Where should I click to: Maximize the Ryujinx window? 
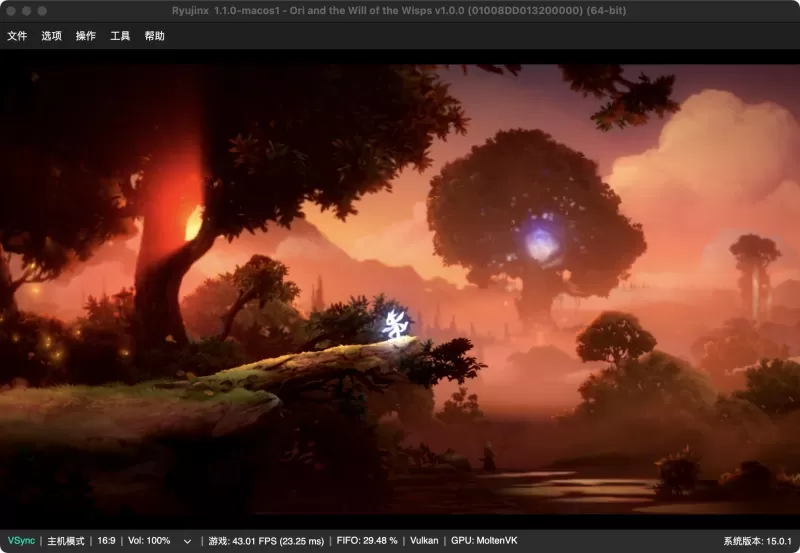click(x=42, y=11)
